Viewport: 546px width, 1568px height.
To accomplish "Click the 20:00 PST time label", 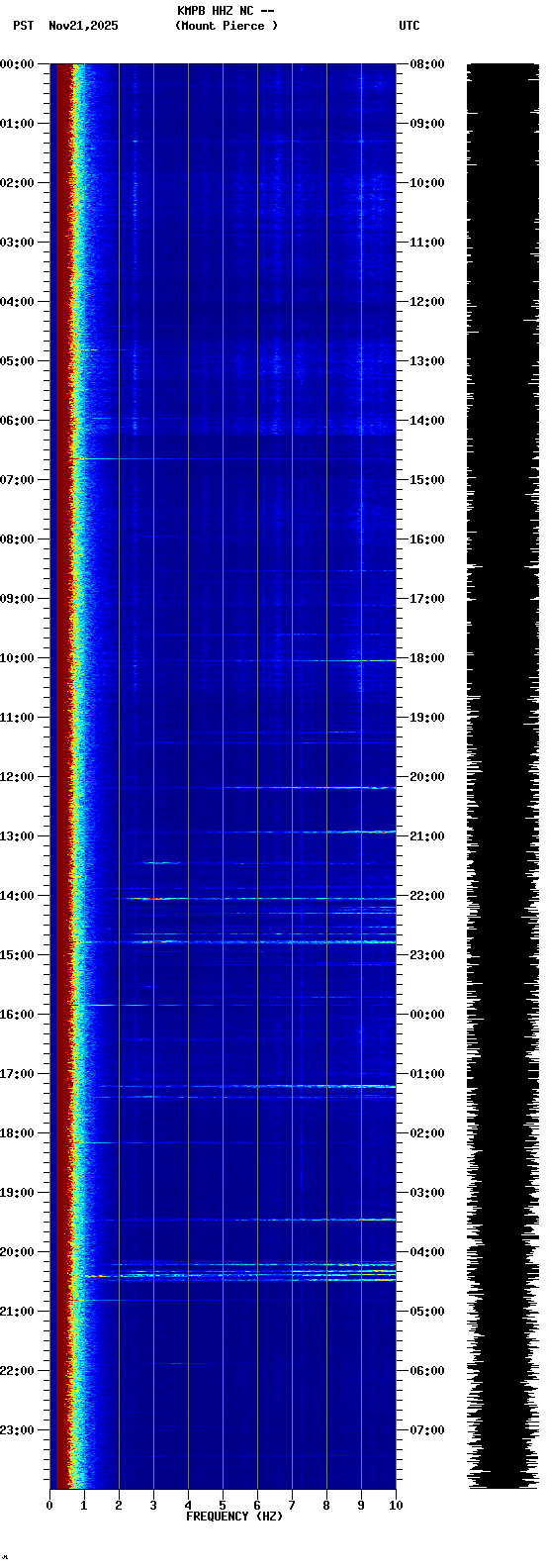I will pos(17,1252).
